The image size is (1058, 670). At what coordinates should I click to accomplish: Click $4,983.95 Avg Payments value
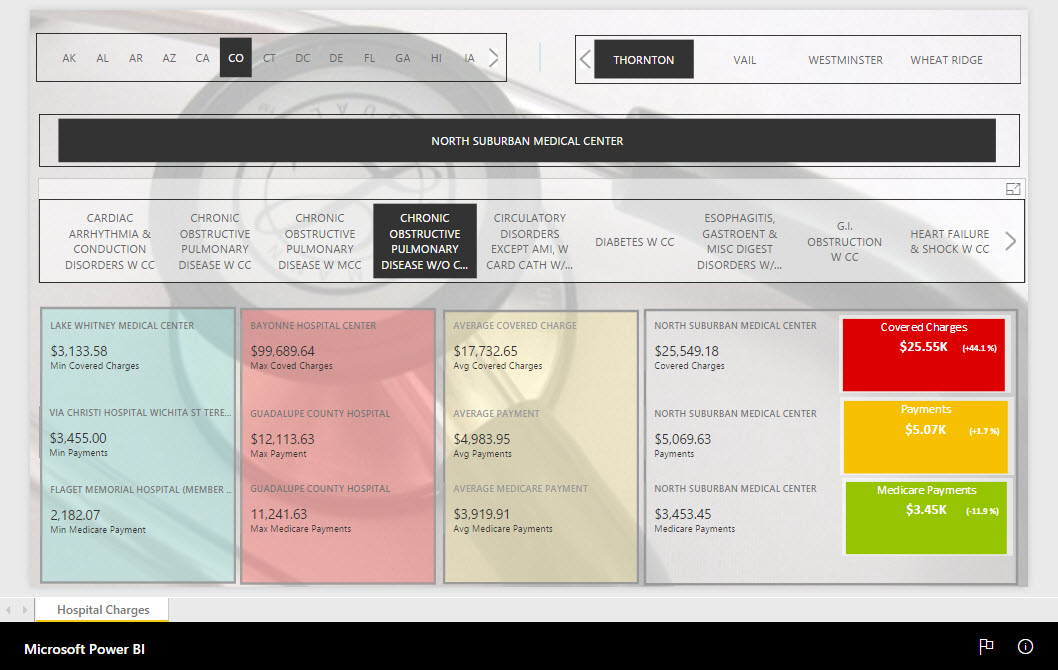point(482,439)
